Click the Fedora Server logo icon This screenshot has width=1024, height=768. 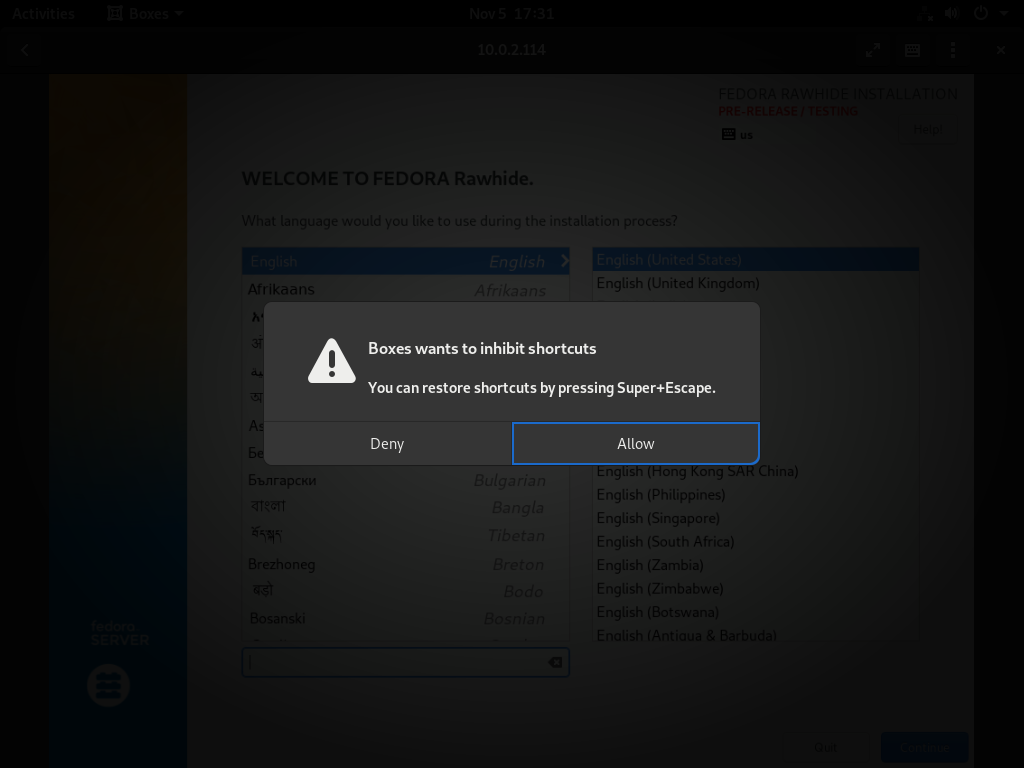pyautogui.click(x=108, y=686)
